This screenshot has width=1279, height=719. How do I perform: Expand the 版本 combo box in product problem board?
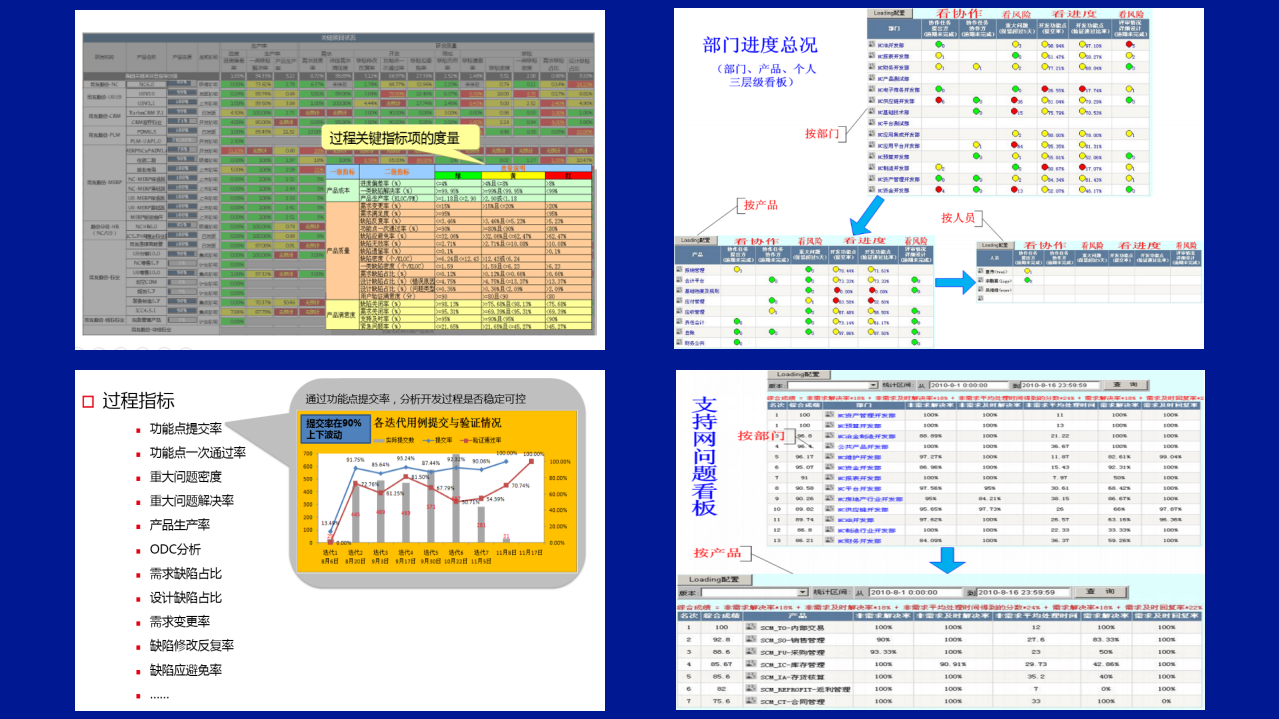(804, 592)
